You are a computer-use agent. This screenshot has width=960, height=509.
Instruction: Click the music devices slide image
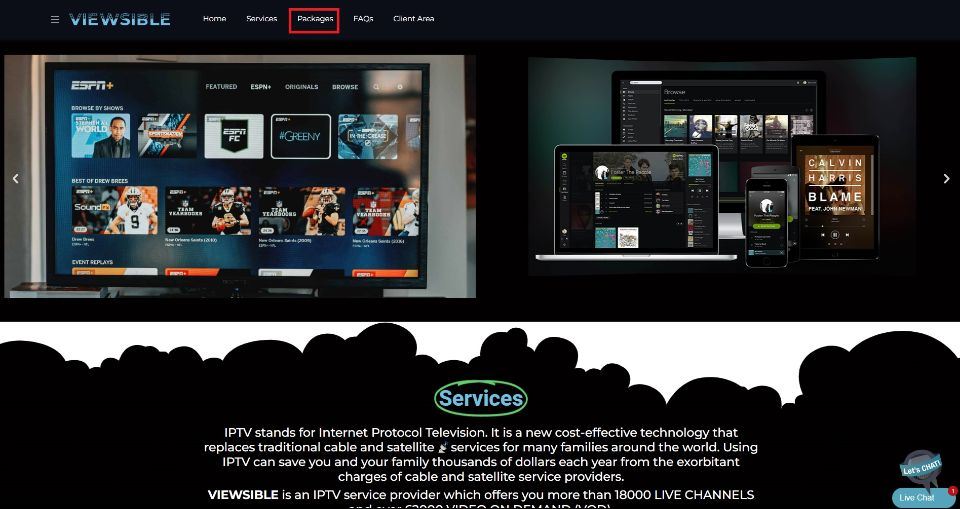pos(722,167)
